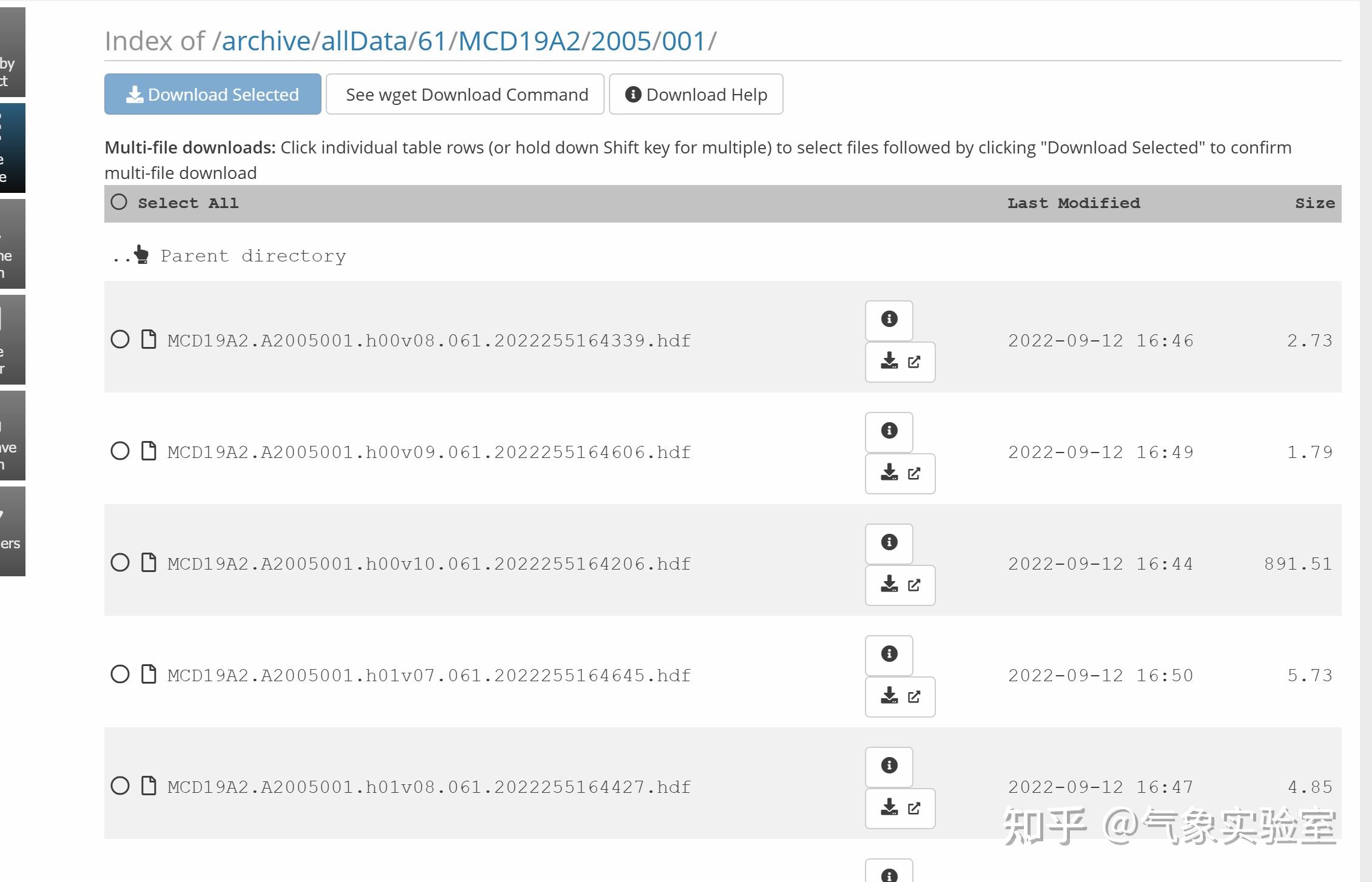Select radio button for h00v10 file
1372x882 pixels.
[120, 563]
